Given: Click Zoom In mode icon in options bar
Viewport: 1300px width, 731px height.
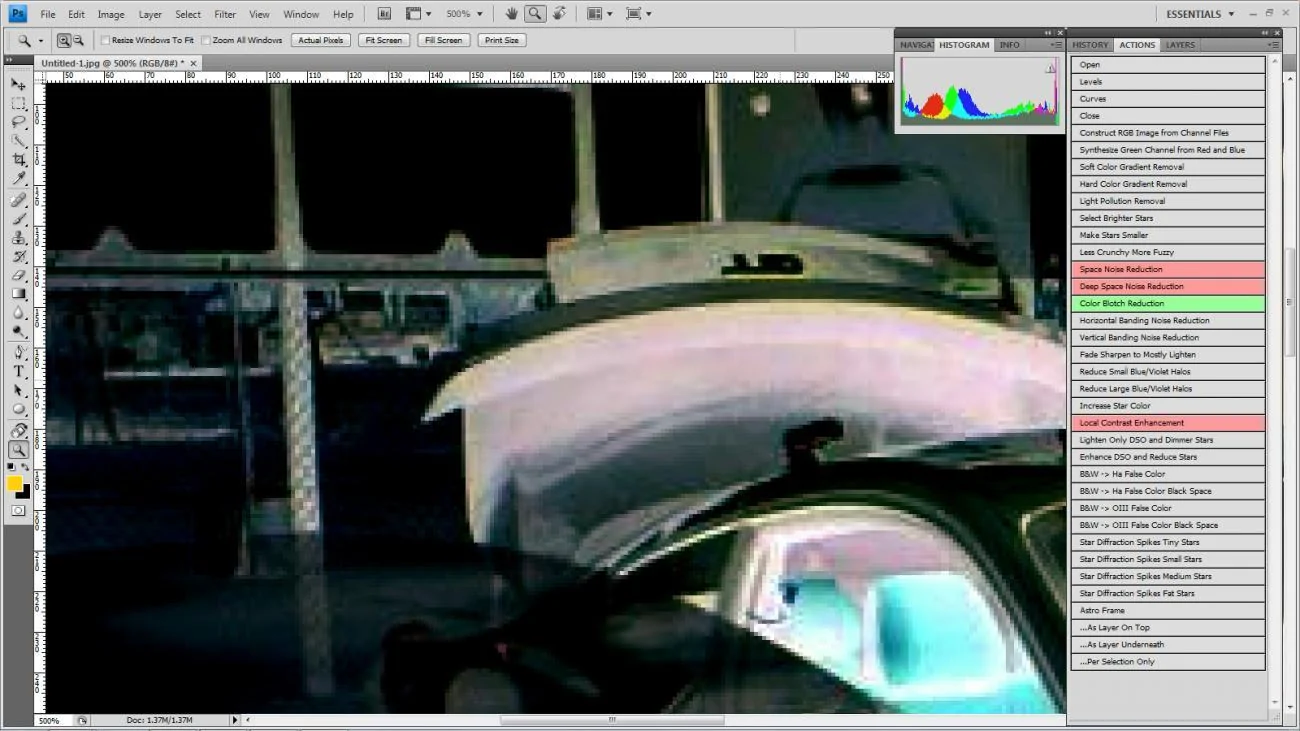Looking at the screenshot, I should (63, 40).
